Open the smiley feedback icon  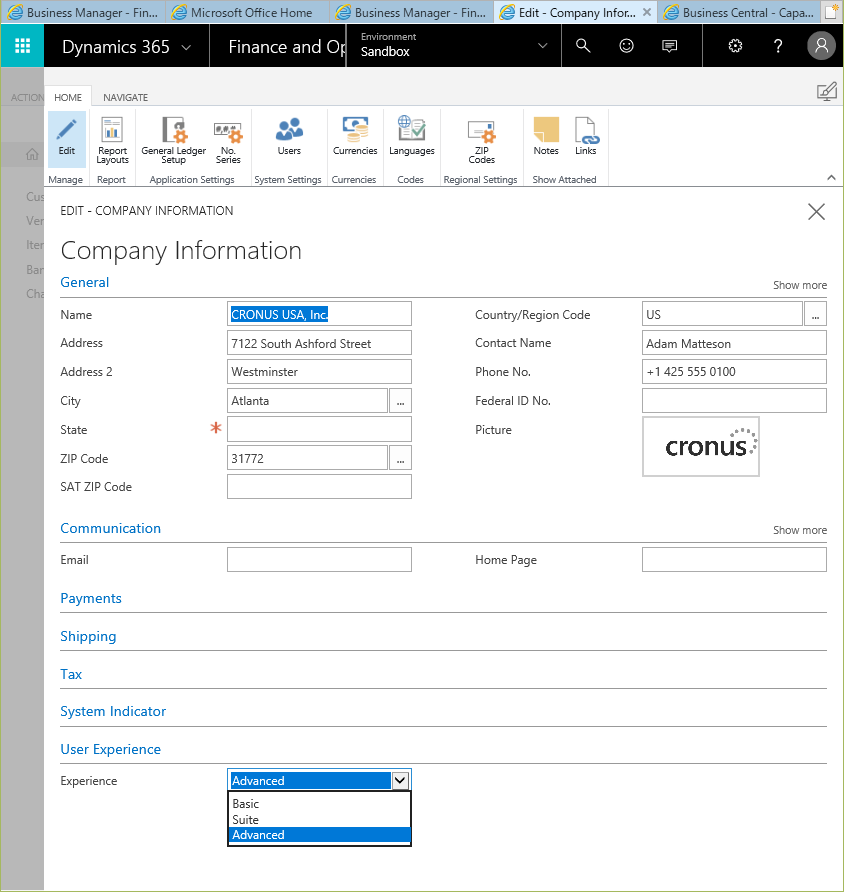(x=626, y=46)
